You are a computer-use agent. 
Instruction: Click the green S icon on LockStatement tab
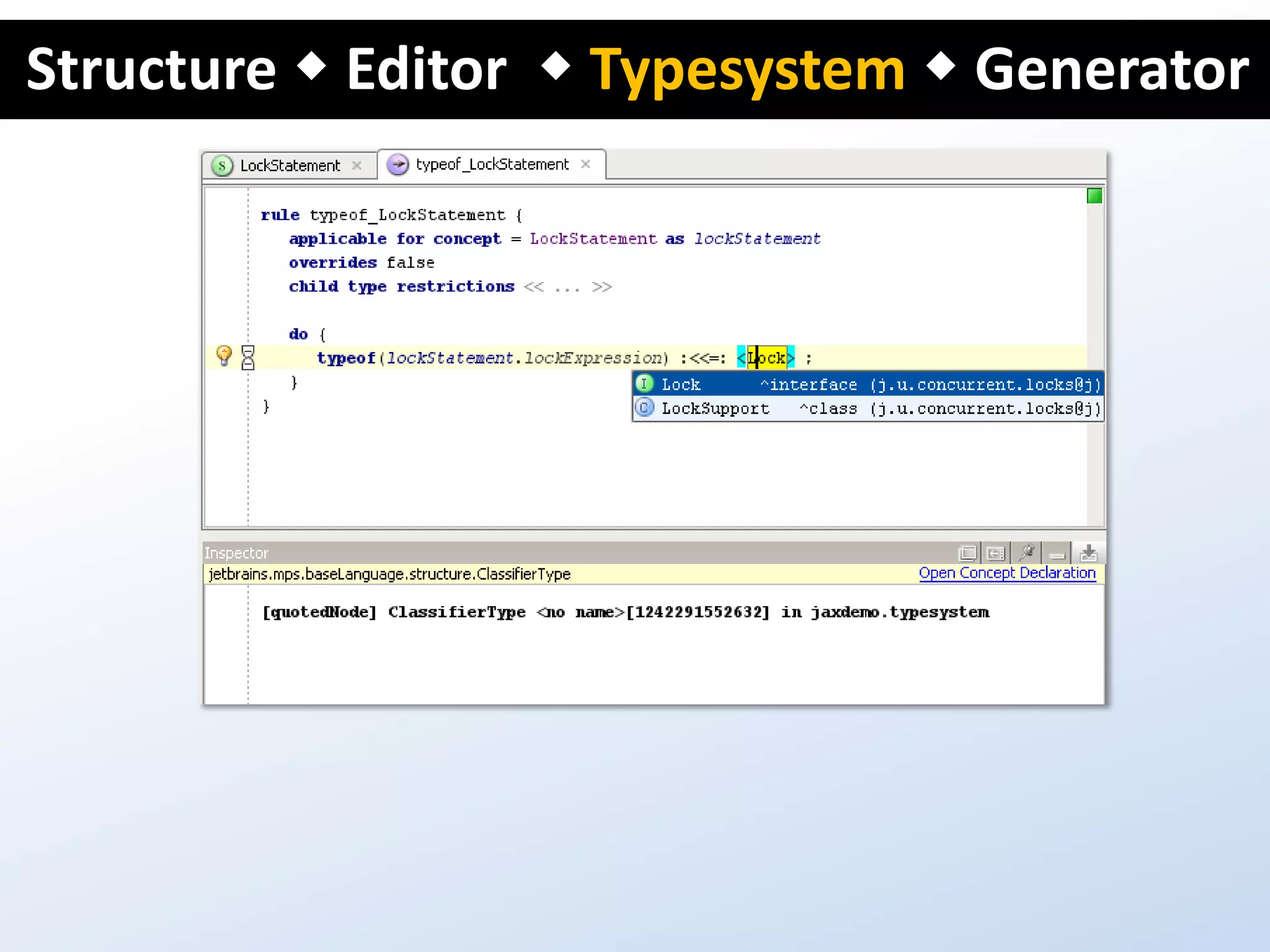222,165
